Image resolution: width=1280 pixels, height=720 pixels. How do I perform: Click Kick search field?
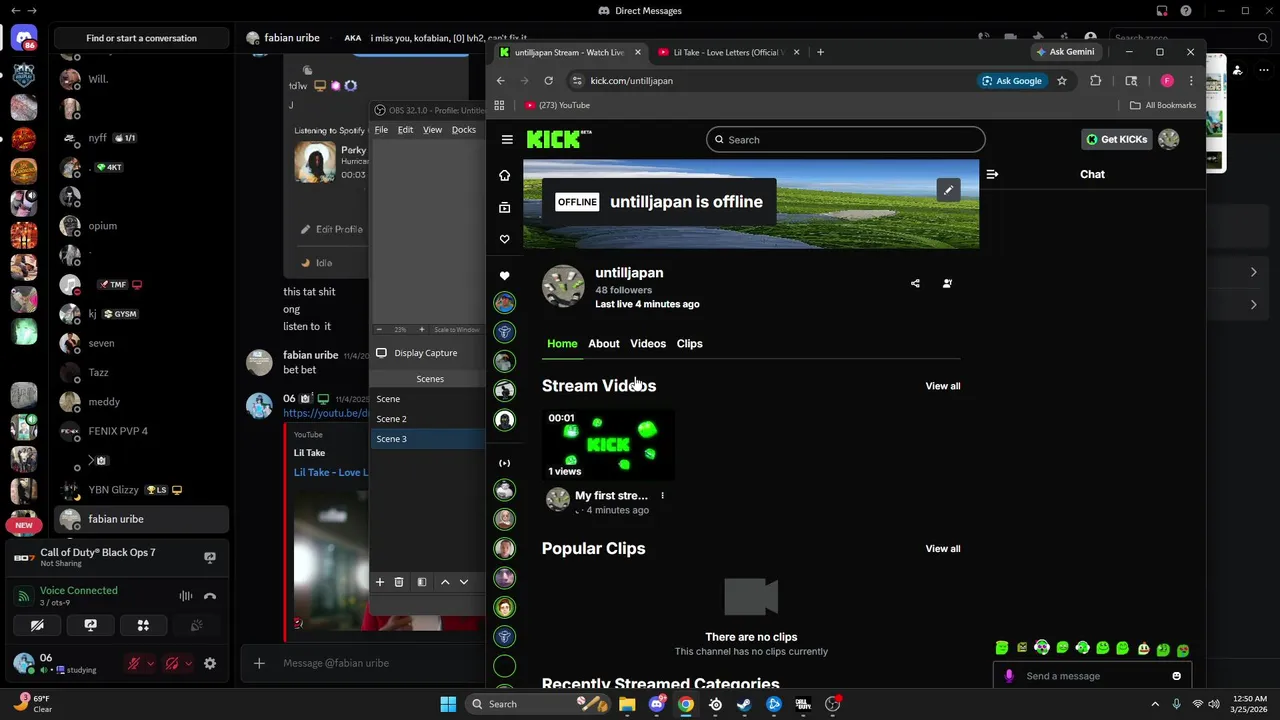(x=846, y=140)
